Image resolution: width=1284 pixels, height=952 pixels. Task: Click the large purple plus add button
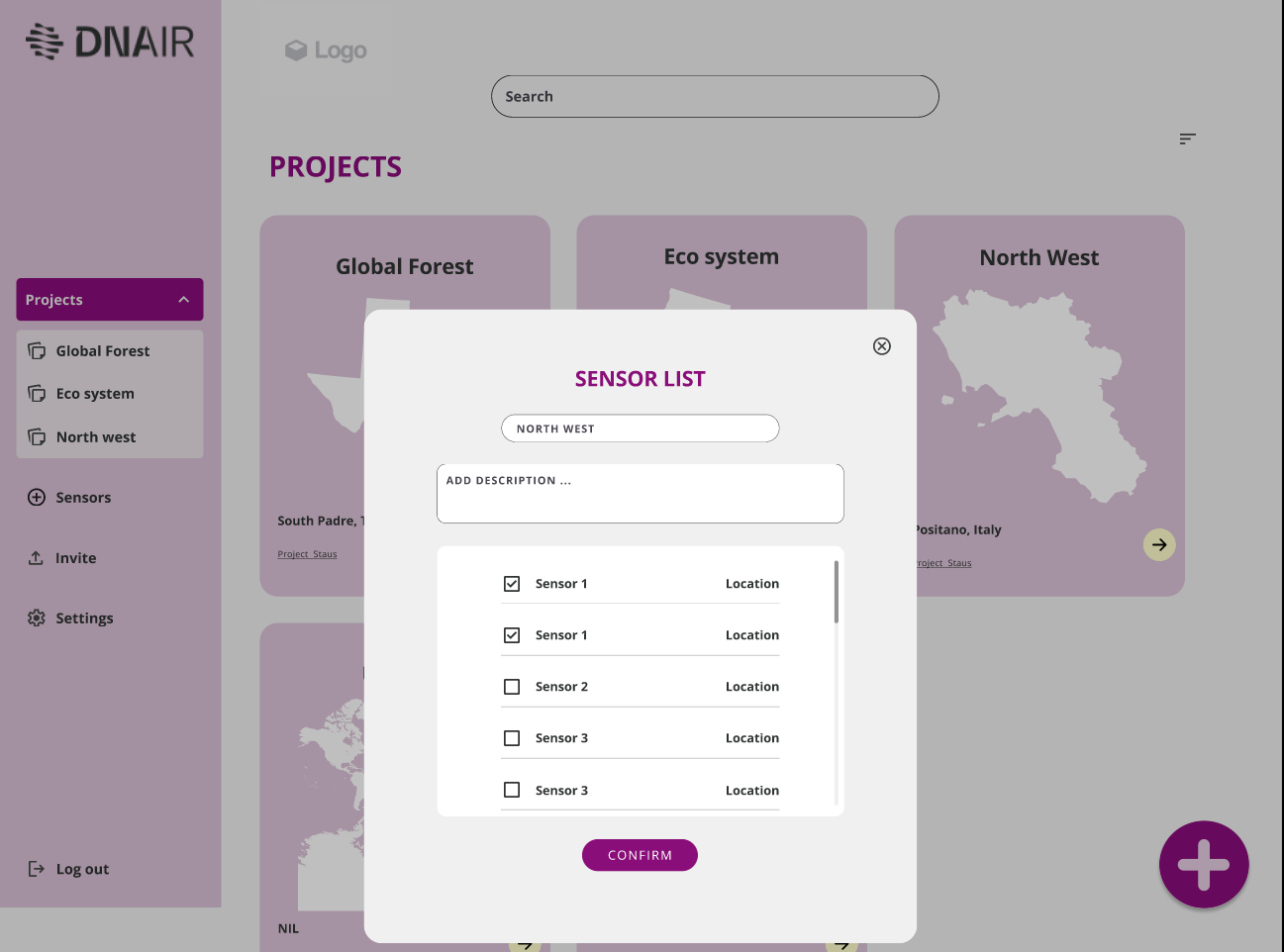point(1203,864)
